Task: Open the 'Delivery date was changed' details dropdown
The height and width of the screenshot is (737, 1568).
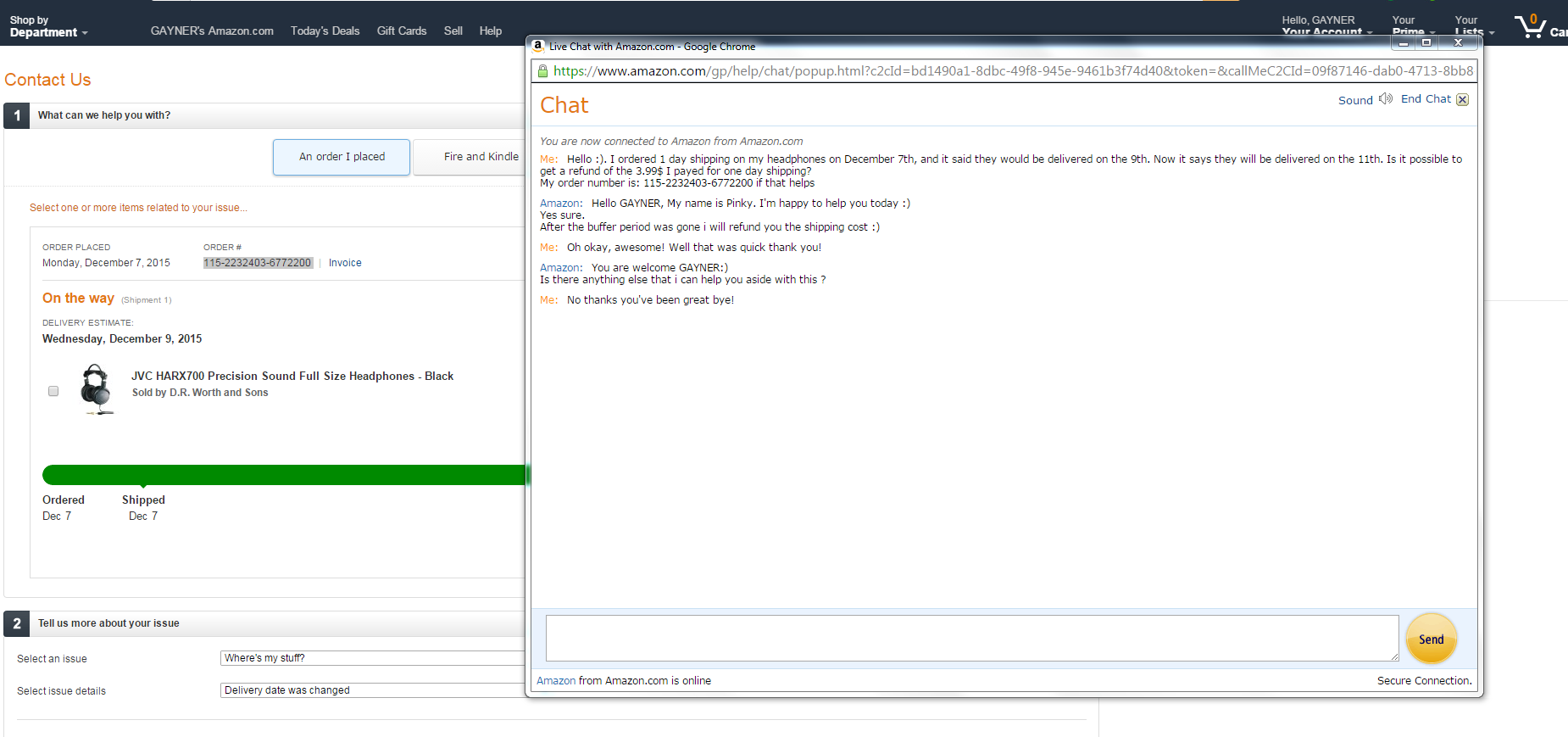Action: [x=373, y=690]
